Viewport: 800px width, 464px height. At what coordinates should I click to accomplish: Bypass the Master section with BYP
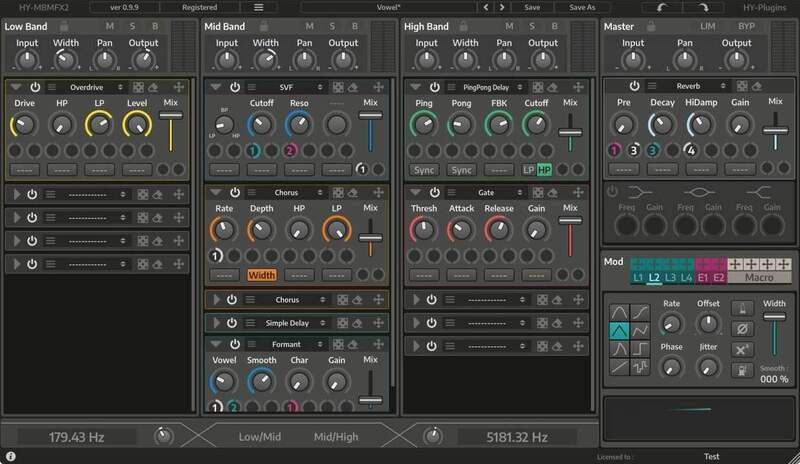pos(746,26)
